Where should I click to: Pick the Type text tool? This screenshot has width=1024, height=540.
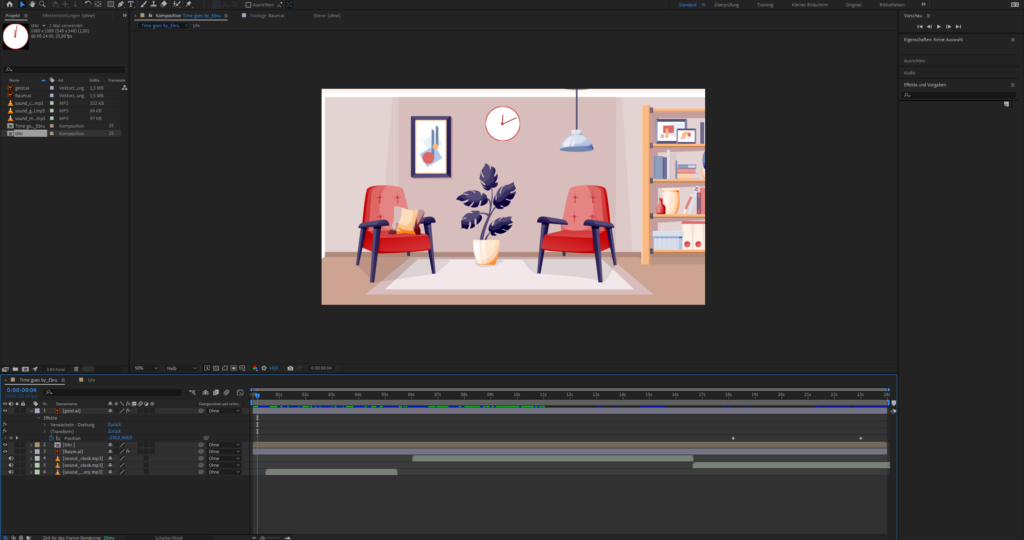pos(131,4)
